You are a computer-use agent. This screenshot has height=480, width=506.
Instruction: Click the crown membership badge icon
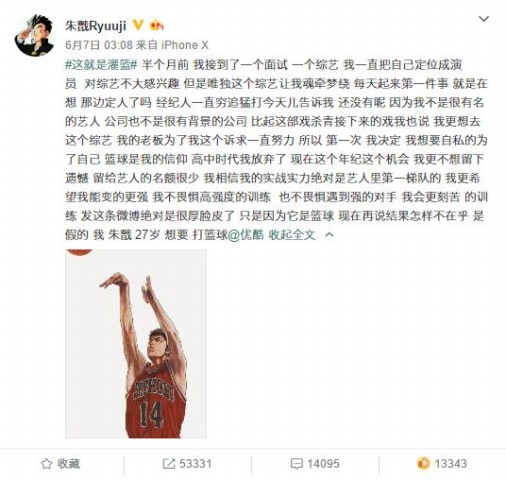pyautogui.click(x=156, y=25)
